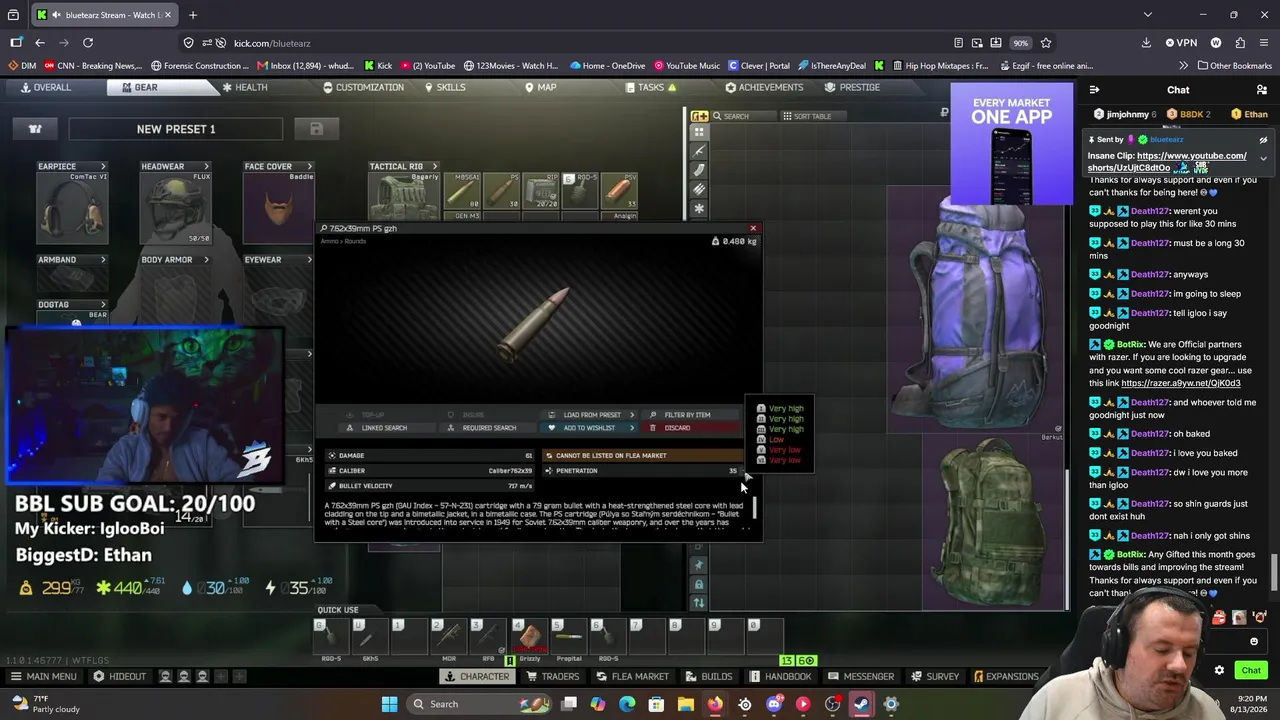Viewport: 1280px width, 720px height.
Task: Expand the Headwear slot arrow
Action: coord(206,167)
